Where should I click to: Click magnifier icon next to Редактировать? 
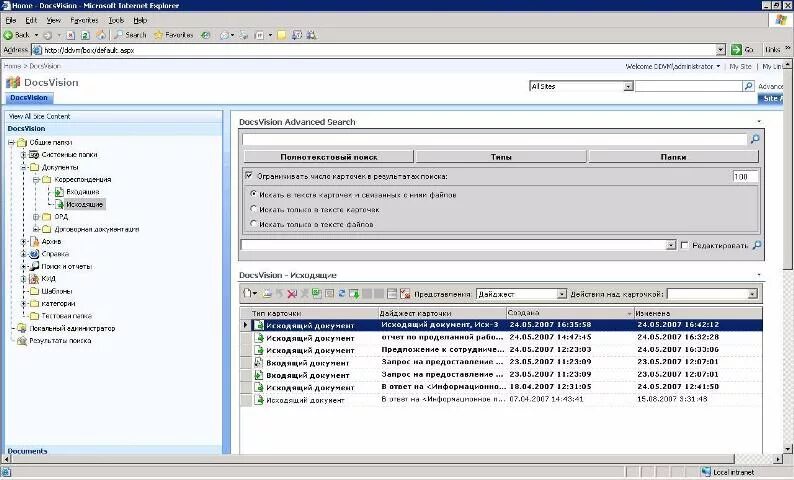pyautogui.click(x=757, y=245)
